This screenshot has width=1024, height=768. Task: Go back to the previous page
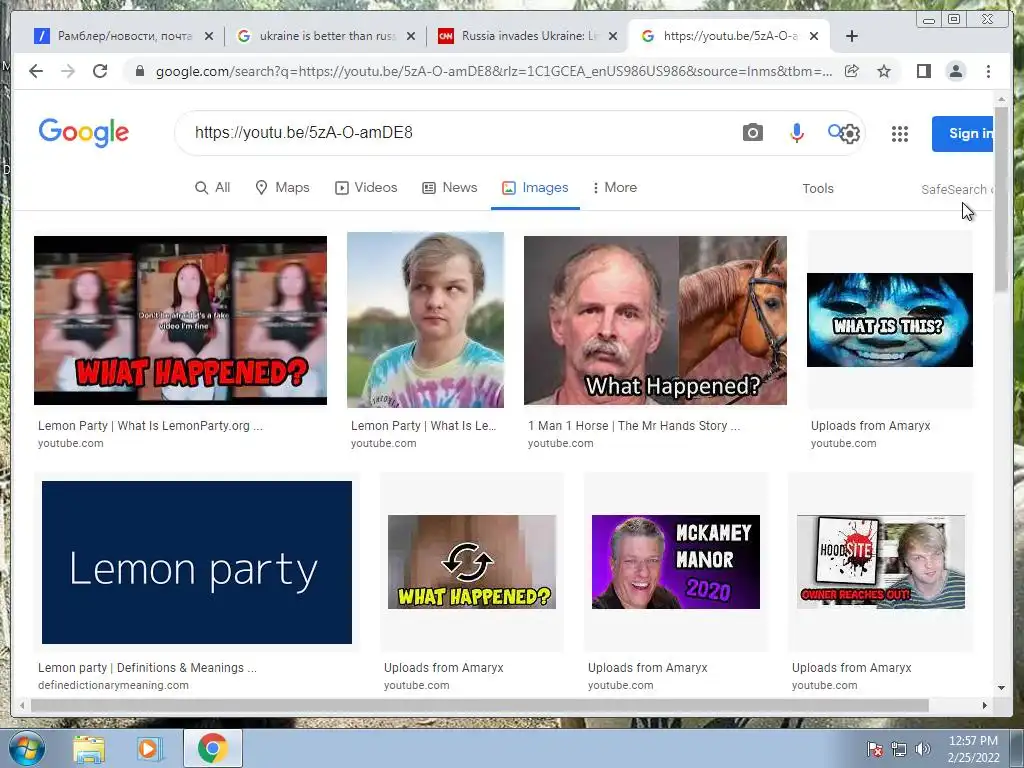click(x=36, y=71)
